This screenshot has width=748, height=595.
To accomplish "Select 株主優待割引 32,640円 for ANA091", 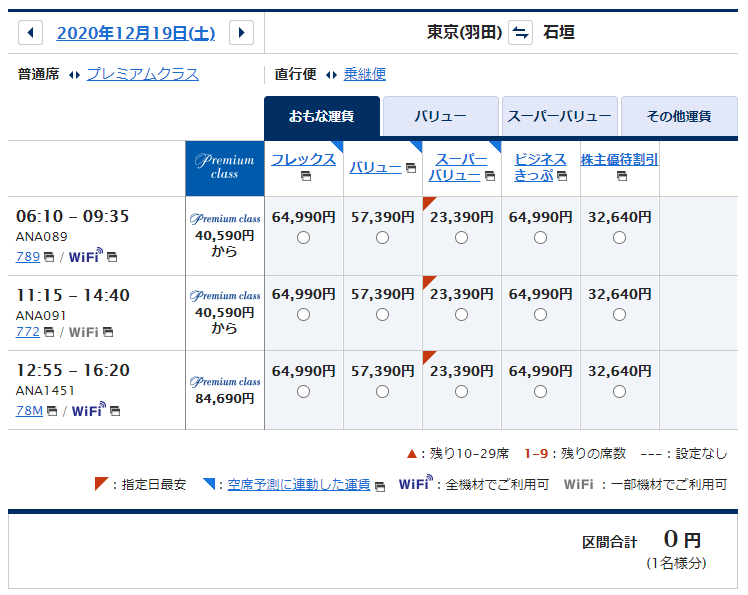I will (619, 314).
